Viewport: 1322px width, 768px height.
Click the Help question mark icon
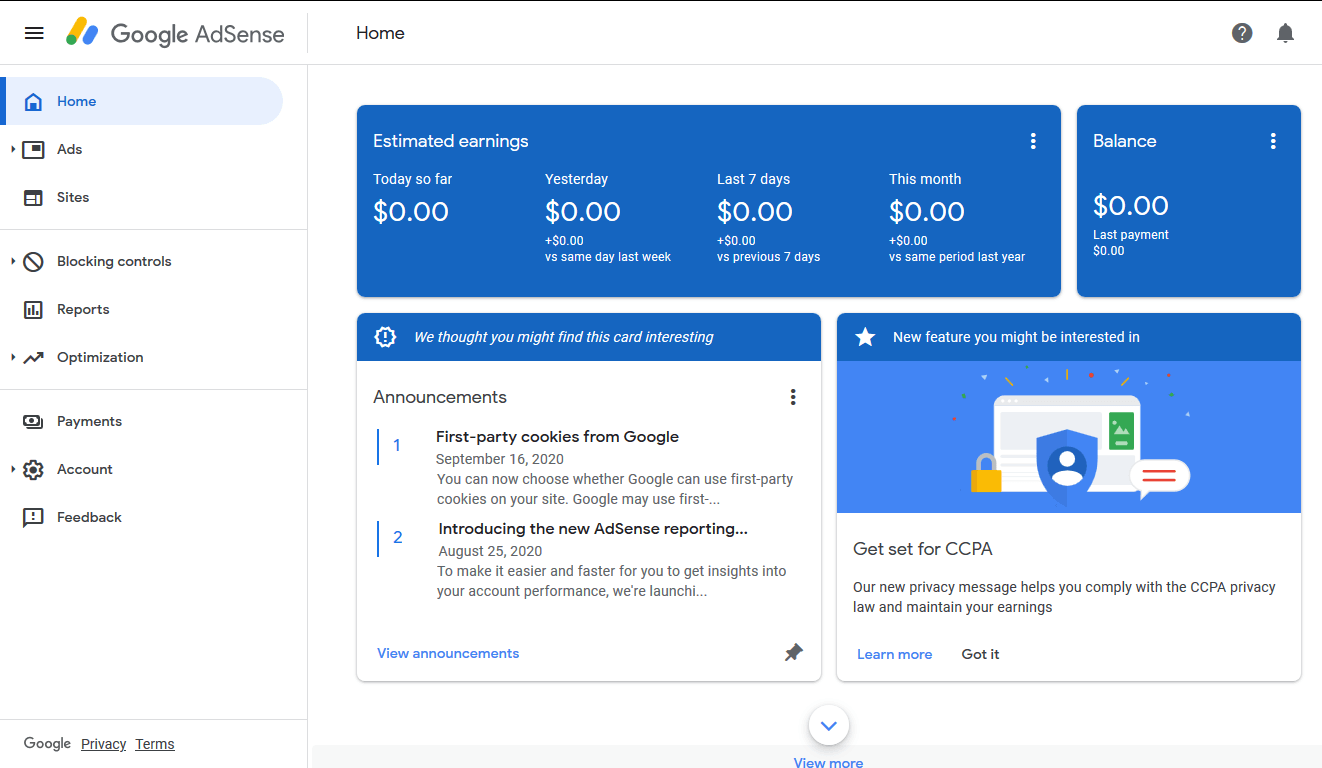[x=1242, y=33]
